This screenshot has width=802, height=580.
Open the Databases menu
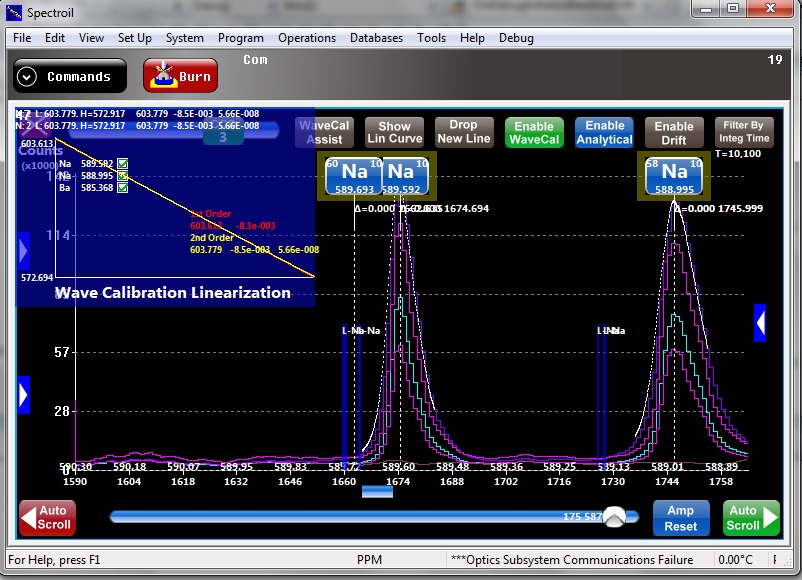[376, 38]
